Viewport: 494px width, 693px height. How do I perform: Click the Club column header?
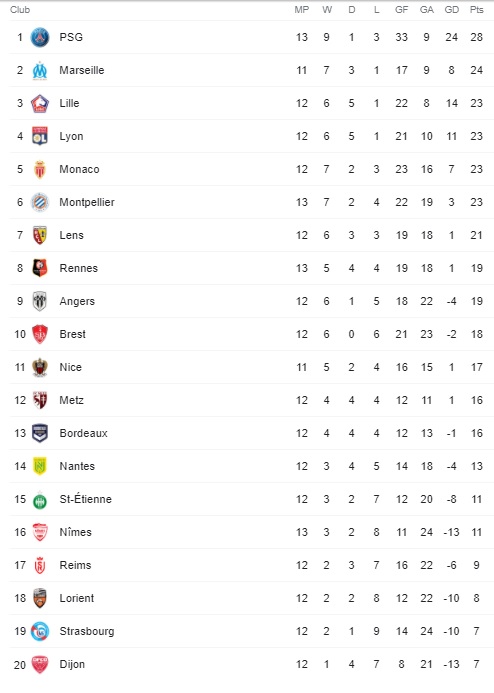click(20, 10)
